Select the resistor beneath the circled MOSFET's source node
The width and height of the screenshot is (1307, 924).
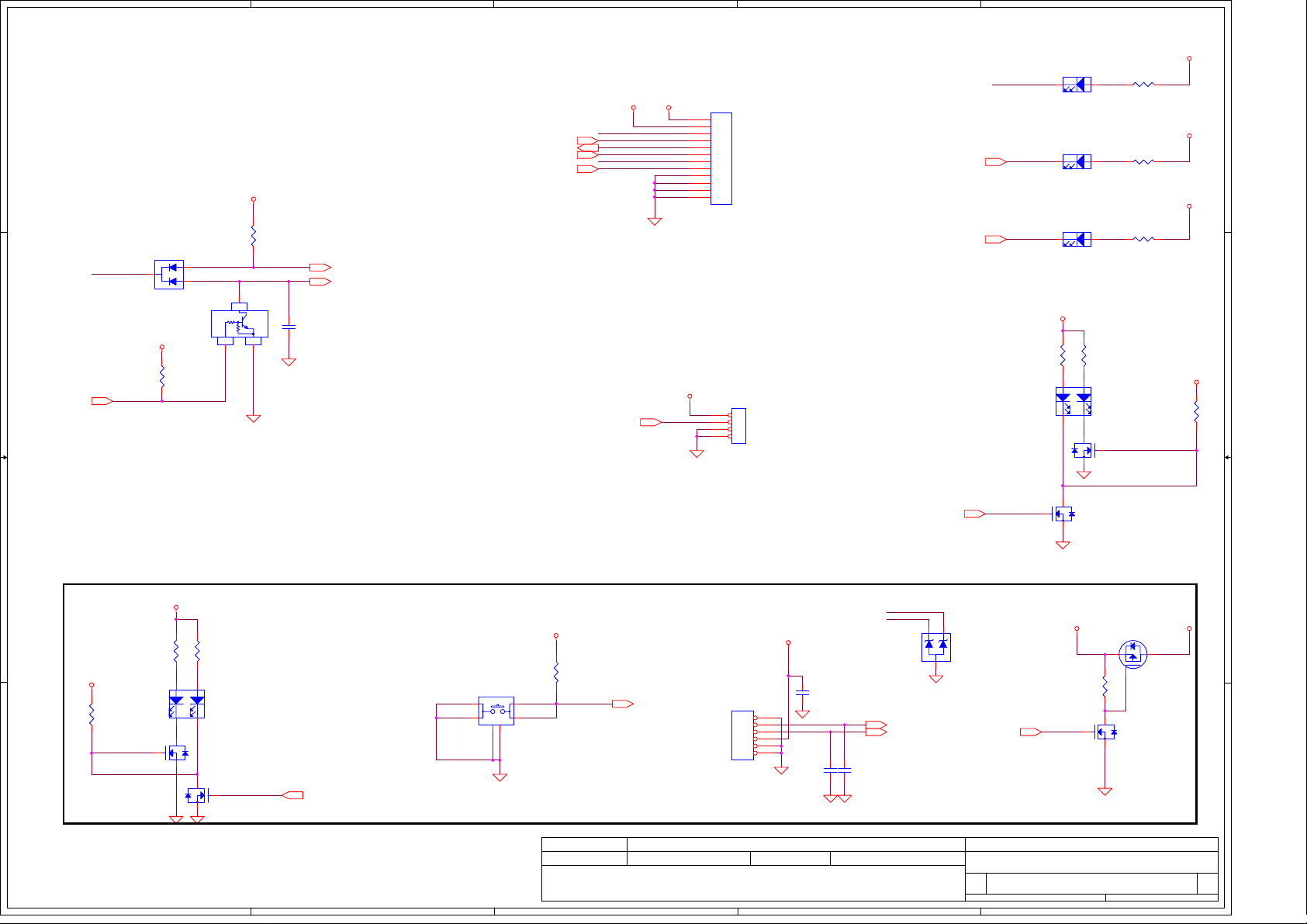coord(1105,687)
